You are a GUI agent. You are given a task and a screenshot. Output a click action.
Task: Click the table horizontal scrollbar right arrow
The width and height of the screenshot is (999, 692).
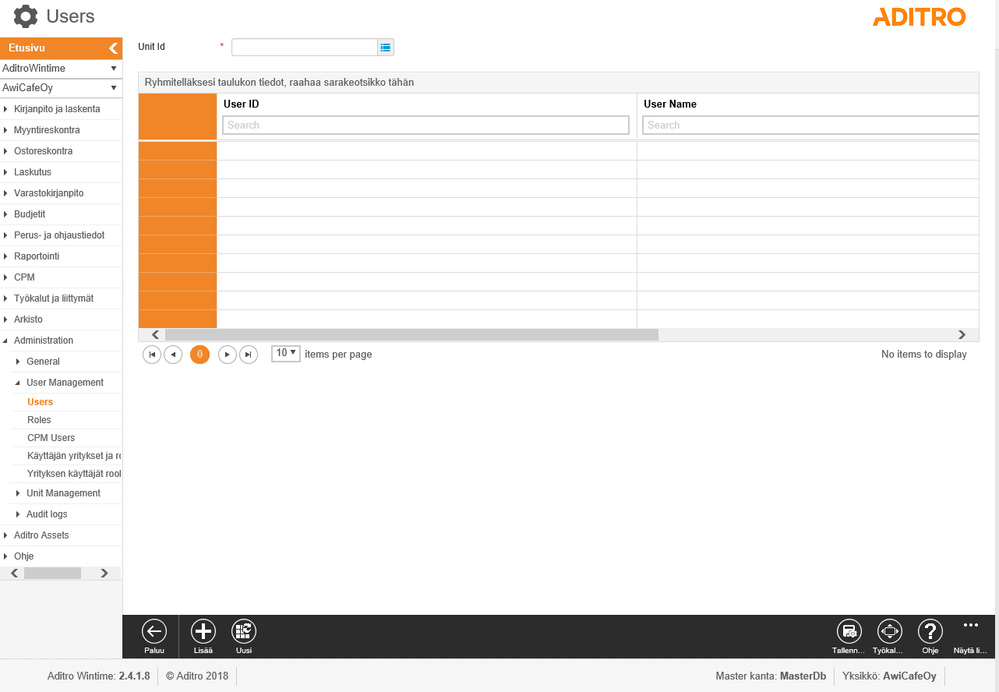(962, 335)
